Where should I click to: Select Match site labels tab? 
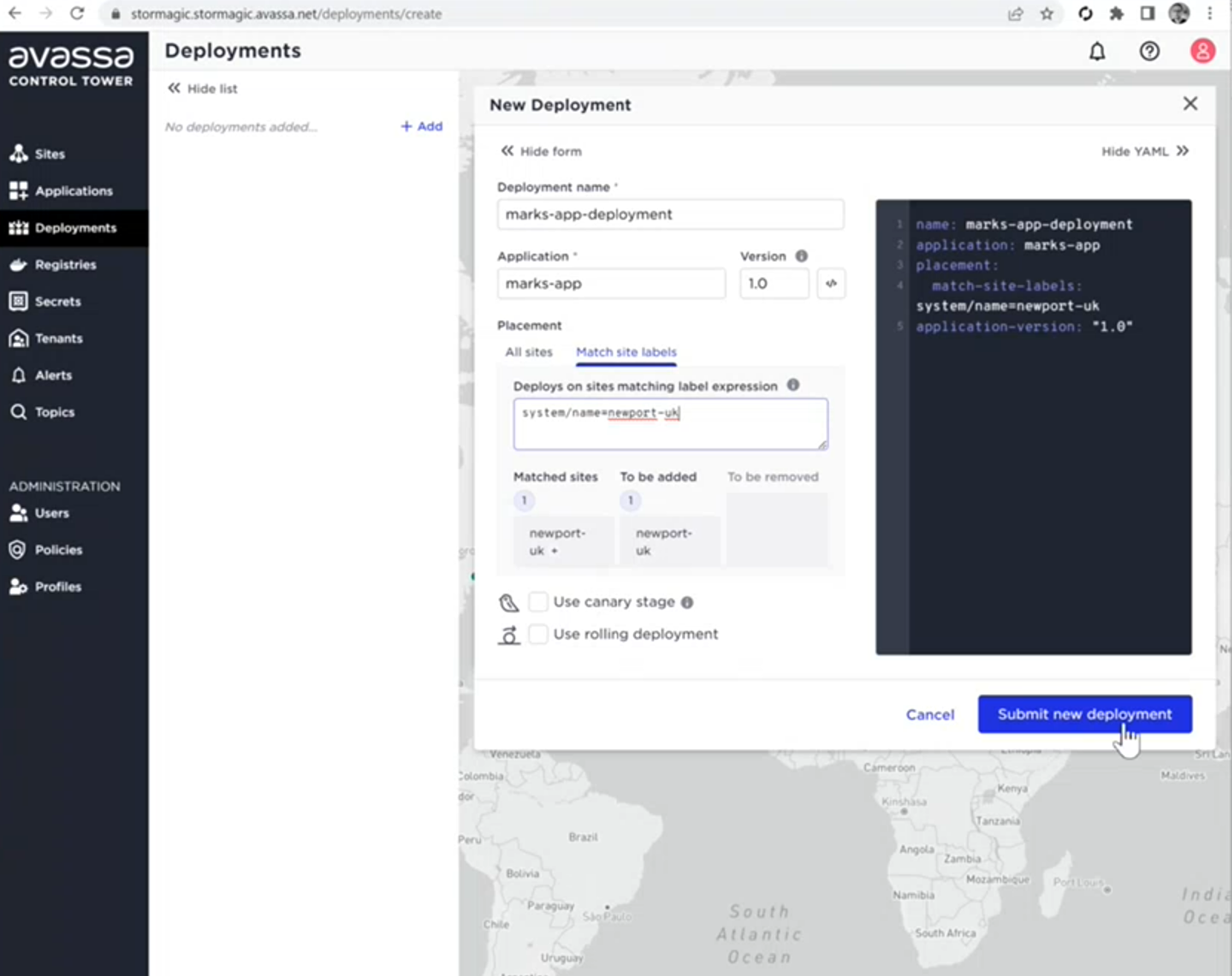point(626,352)
